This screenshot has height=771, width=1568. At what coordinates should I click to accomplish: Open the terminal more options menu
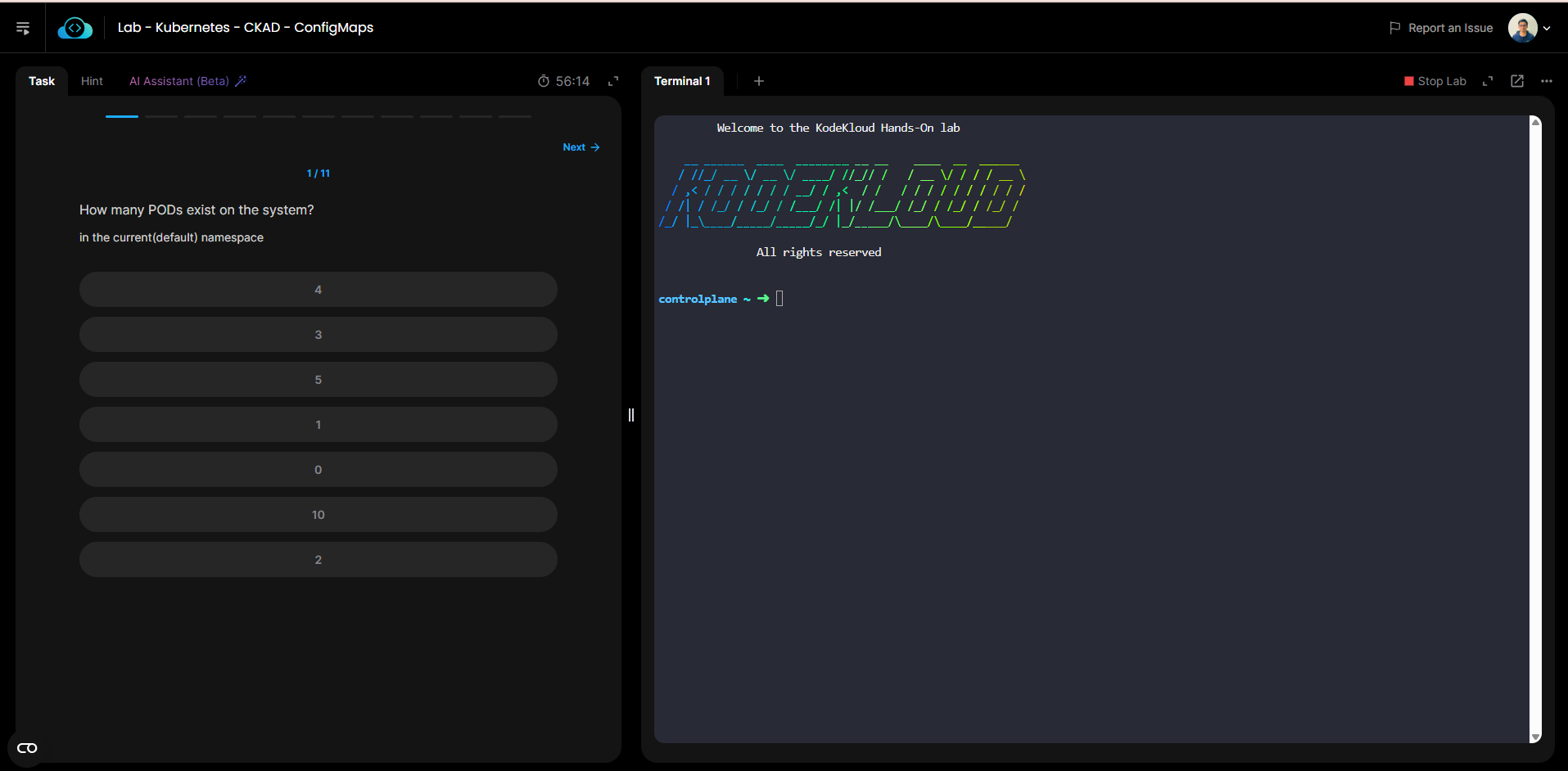tap(1547, 81)
